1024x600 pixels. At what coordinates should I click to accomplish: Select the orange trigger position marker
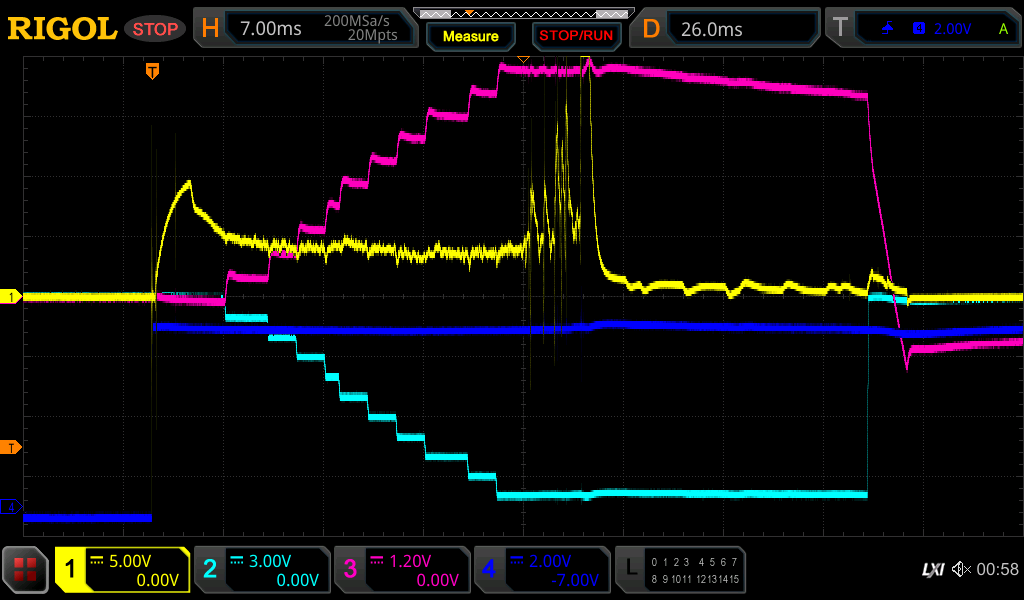(152, 70)
